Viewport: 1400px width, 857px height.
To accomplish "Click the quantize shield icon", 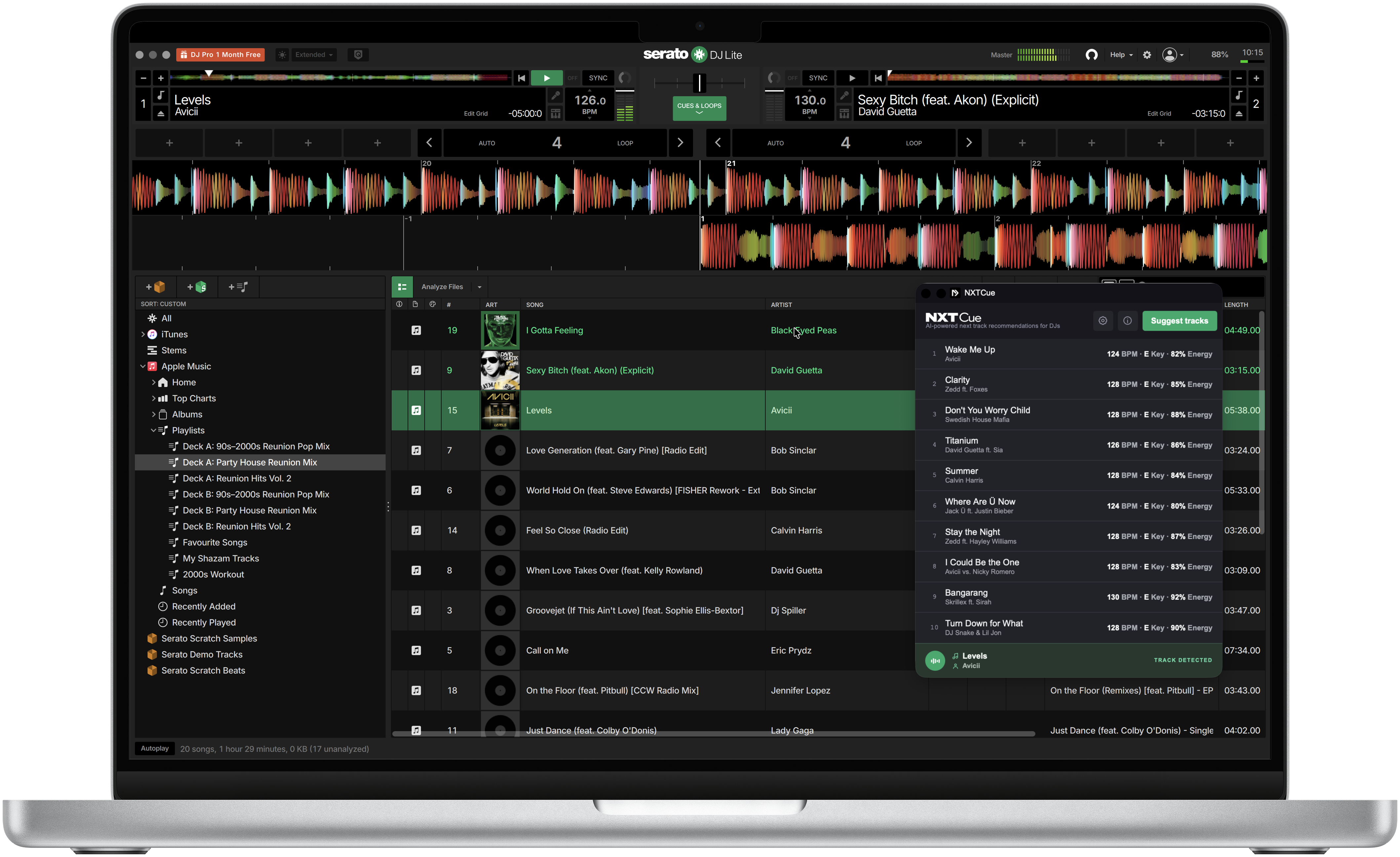I will [358, 55].
